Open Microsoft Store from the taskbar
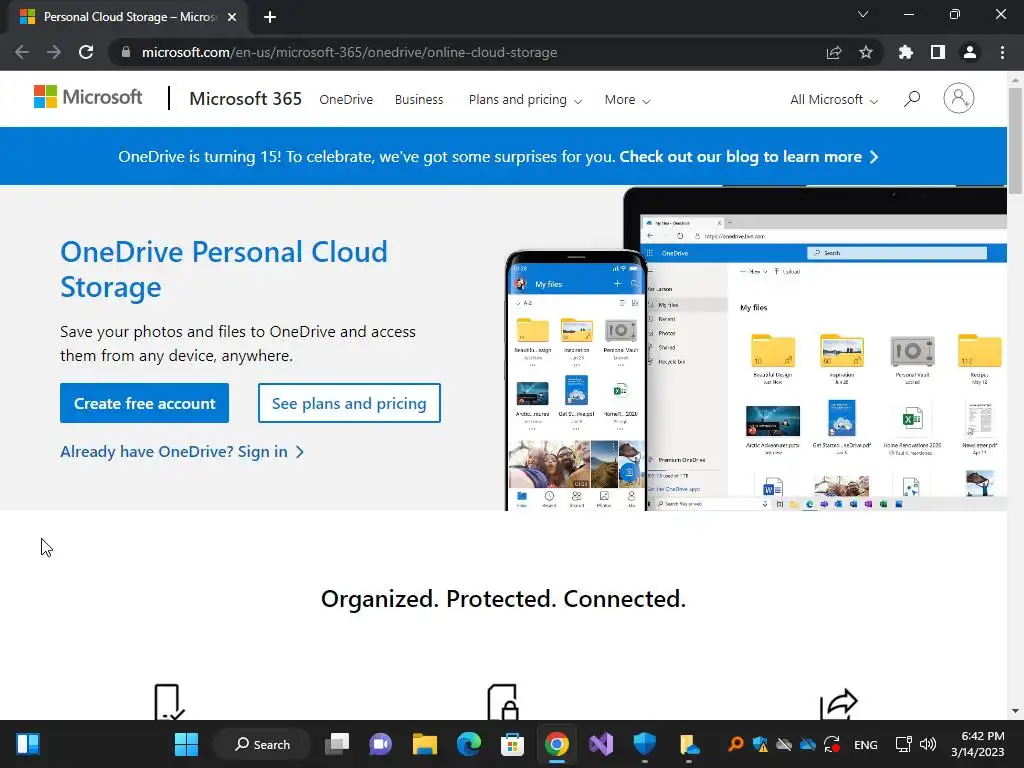The image size is (1024, 768). tap(512, 744)
